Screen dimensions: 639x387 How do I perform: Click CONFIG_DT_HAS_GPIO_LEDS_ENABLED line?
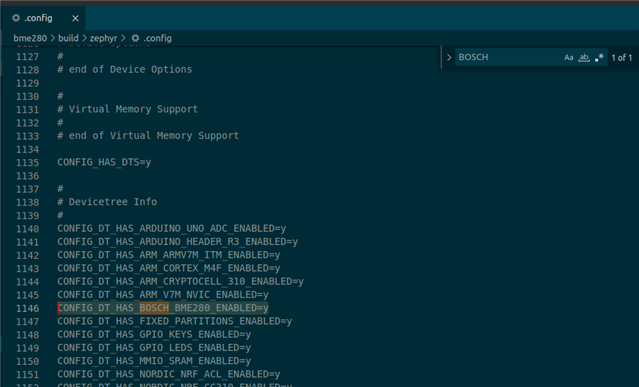pos(154,348)
